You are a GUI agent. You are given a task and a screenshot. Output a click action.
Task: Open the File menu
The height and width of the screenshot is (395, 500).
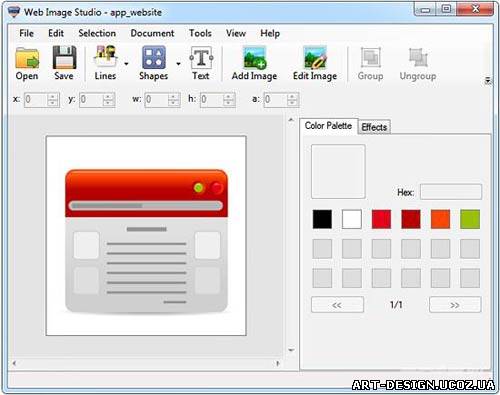pyautogui.click(x=26, y=33)
